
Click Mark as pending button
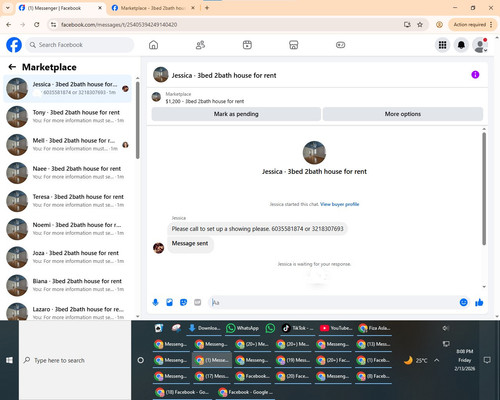pyautogui.click(x=236, y=114)
